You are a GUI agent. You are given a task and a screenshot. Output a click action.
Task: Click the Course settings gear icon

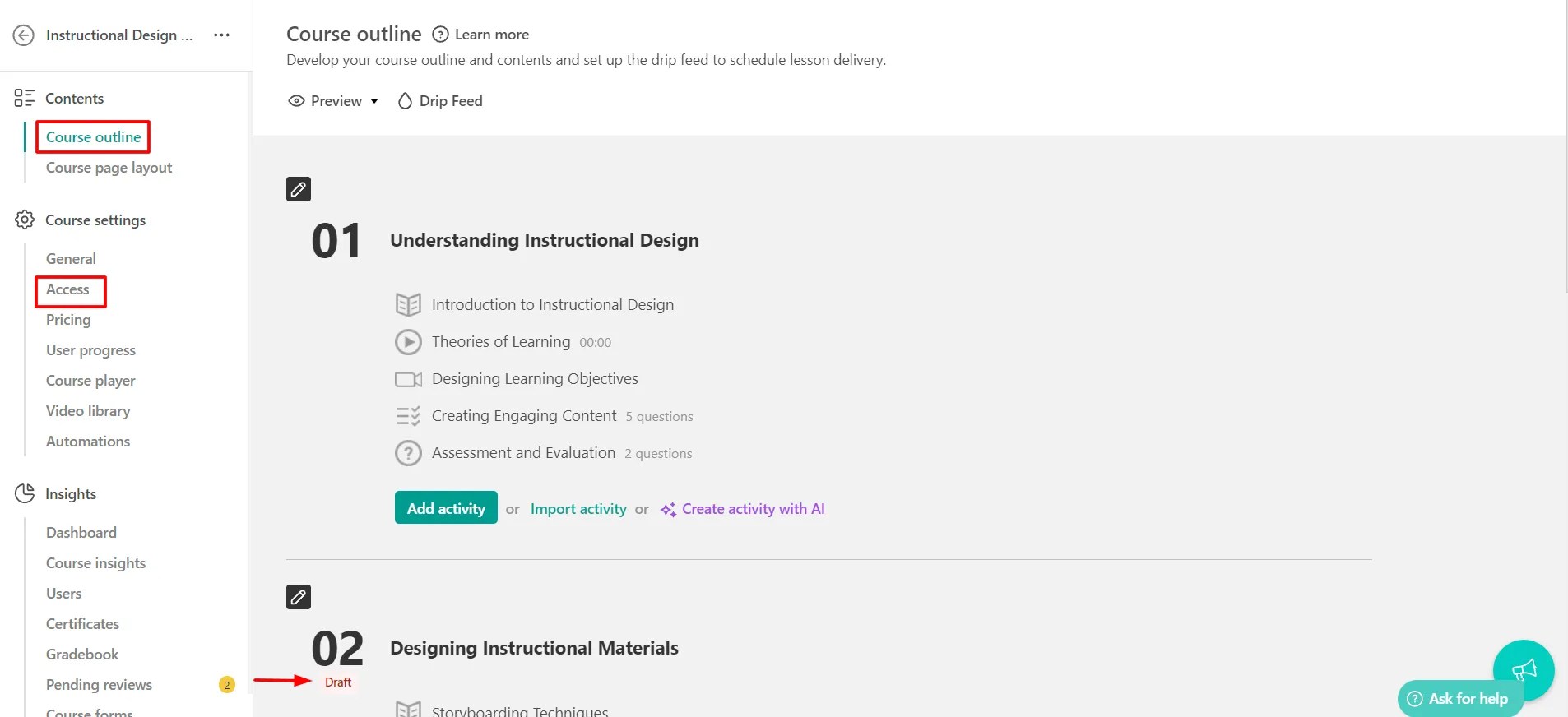click(24, 220)
